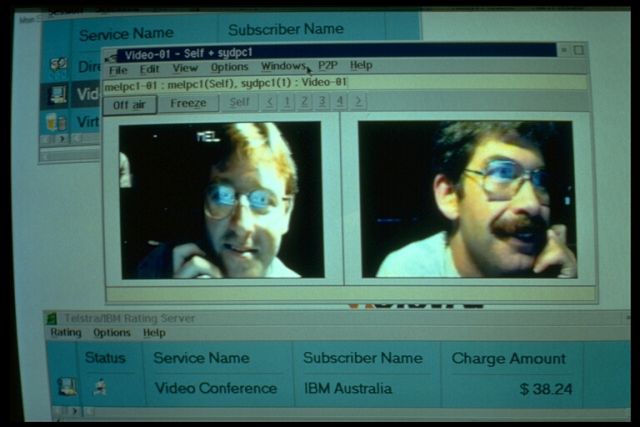Click Subscriber Name header in background window

pyautogui.click(x=286, y=29)
